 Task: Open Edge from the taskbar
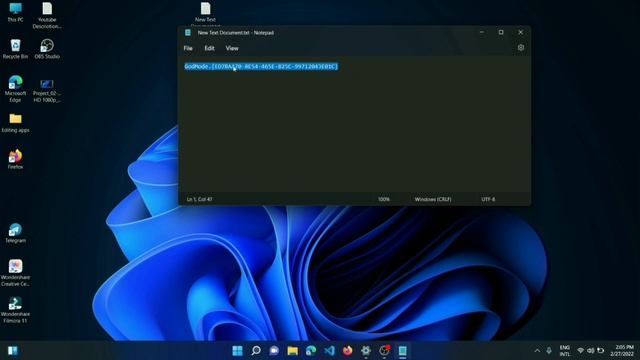pos(311,351)
